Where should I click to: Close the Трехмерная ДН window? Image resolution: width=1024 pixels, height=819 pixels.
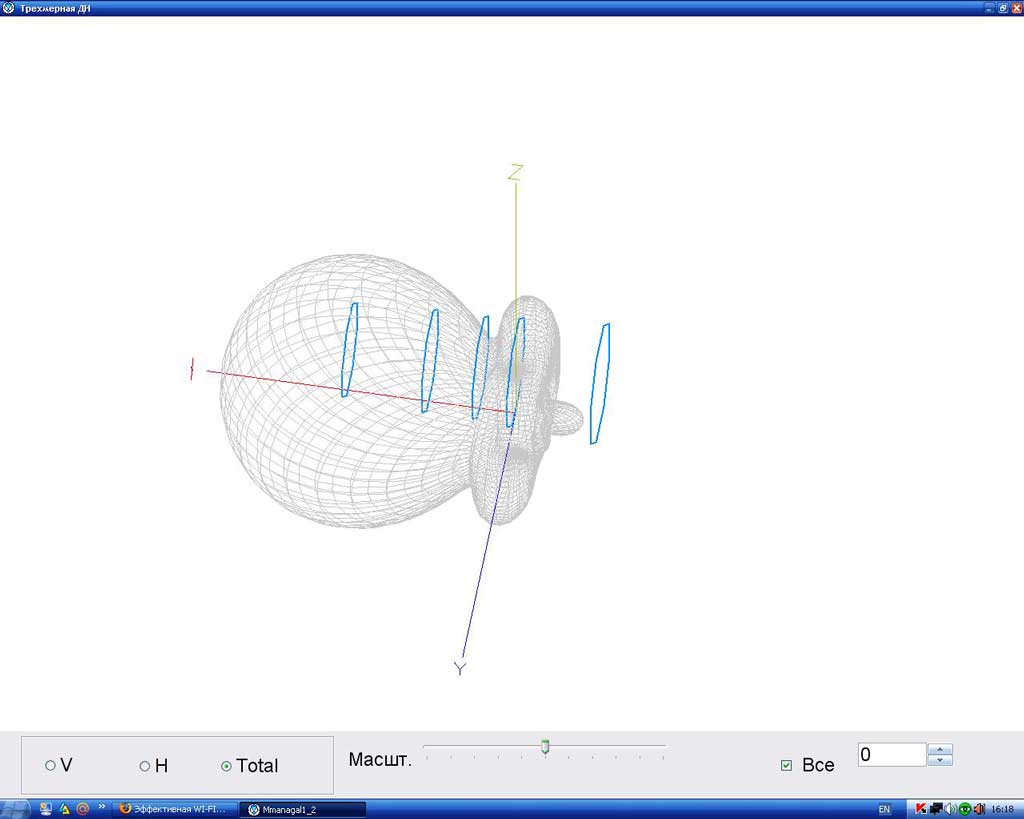[x=1016, y=8]
